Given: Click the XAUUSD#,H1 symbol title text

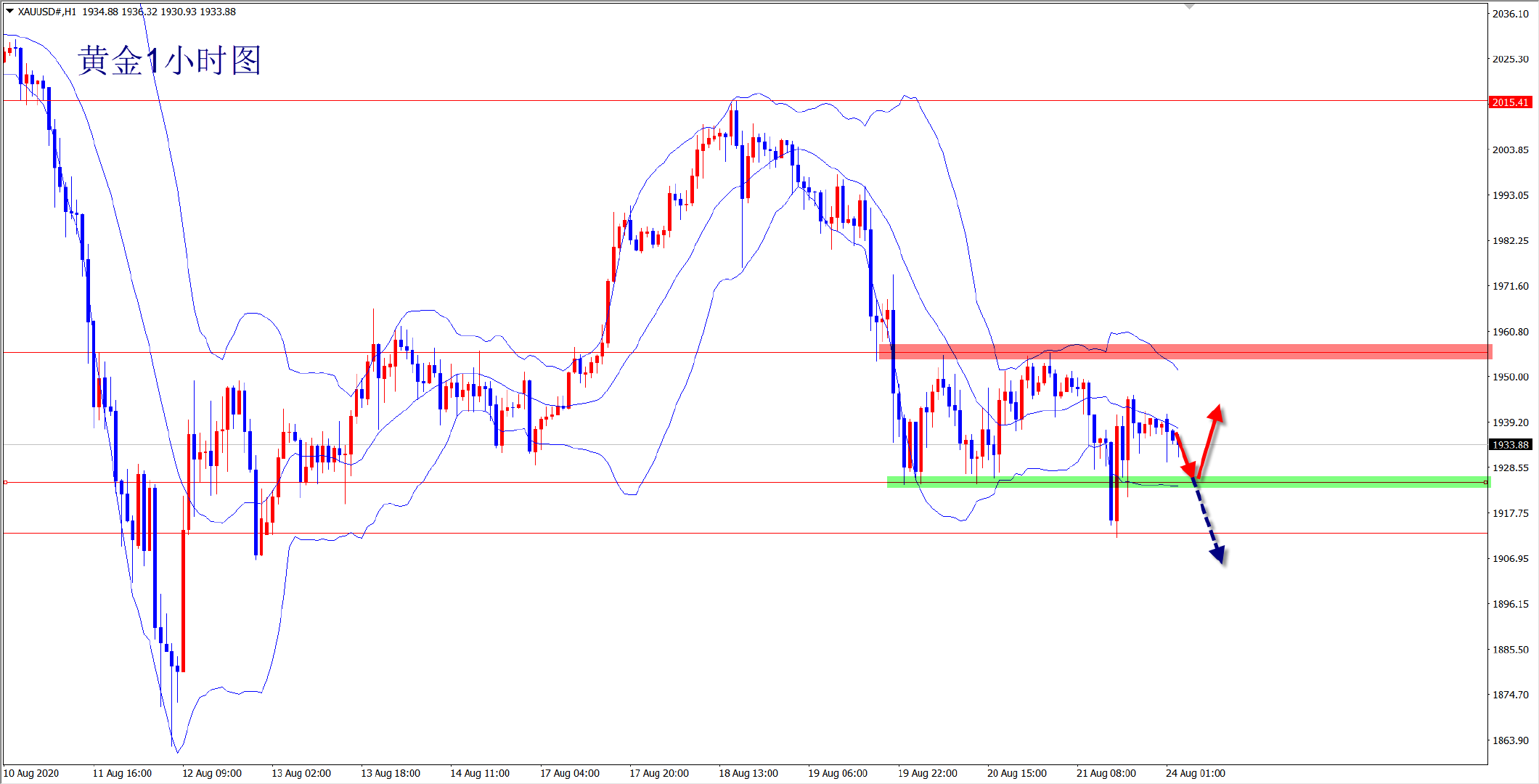Looking at the screenshot, I should click(47, 12).
